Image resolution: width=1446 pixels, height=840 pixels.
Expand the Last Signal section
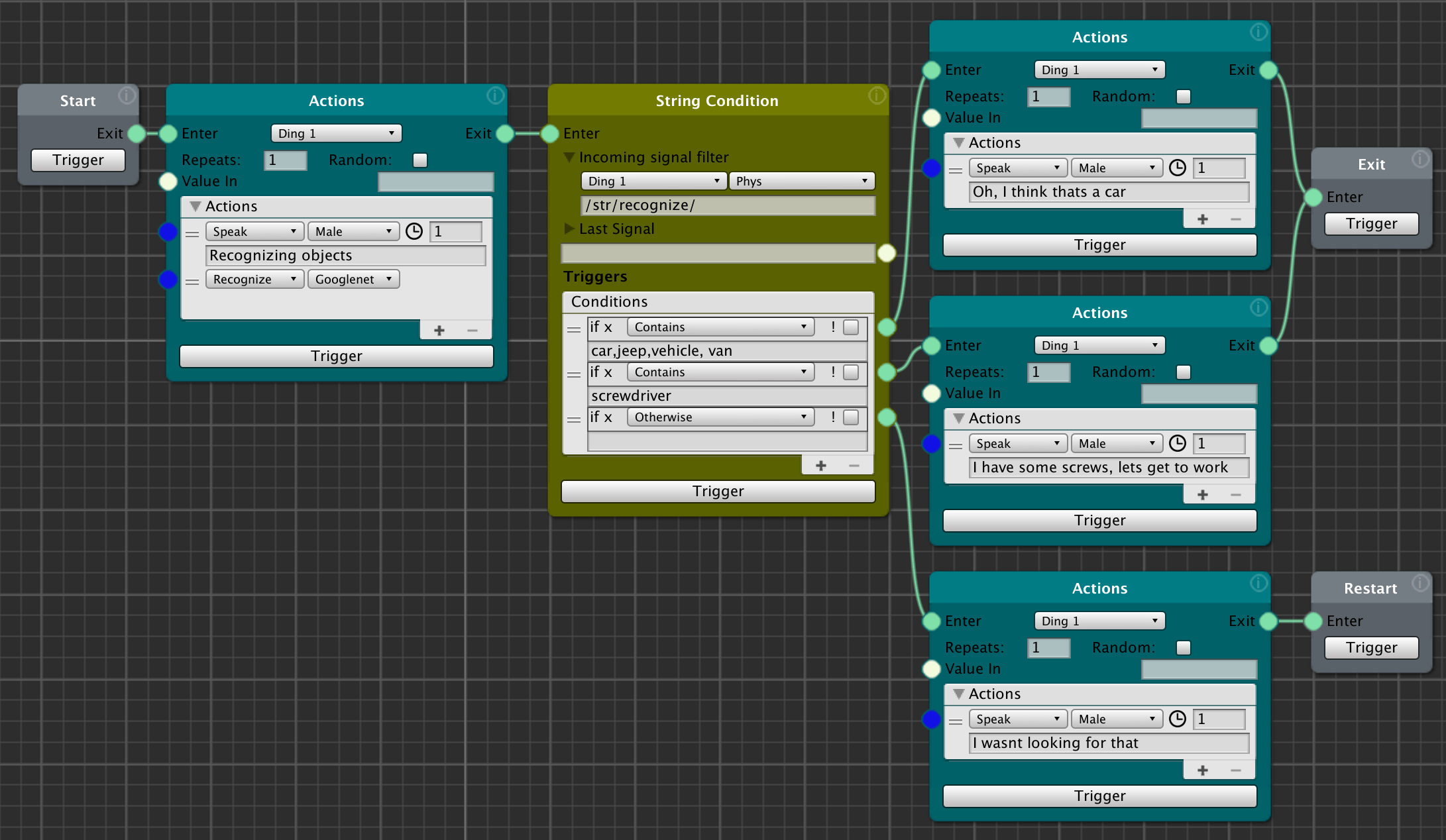569,229
